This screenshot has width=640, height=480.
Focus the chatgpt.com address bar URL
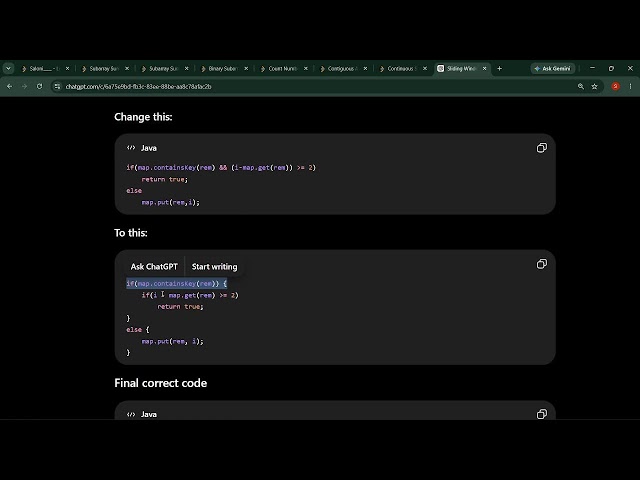[x=138, y=87]
